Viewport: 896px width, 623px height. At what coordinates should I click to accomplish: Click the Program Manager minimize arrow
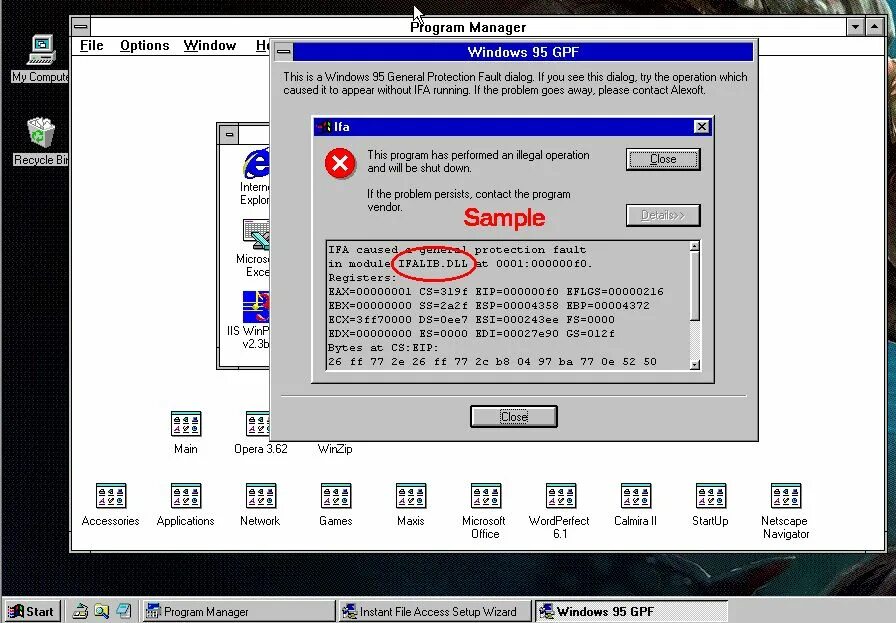(x=855, y=27)
